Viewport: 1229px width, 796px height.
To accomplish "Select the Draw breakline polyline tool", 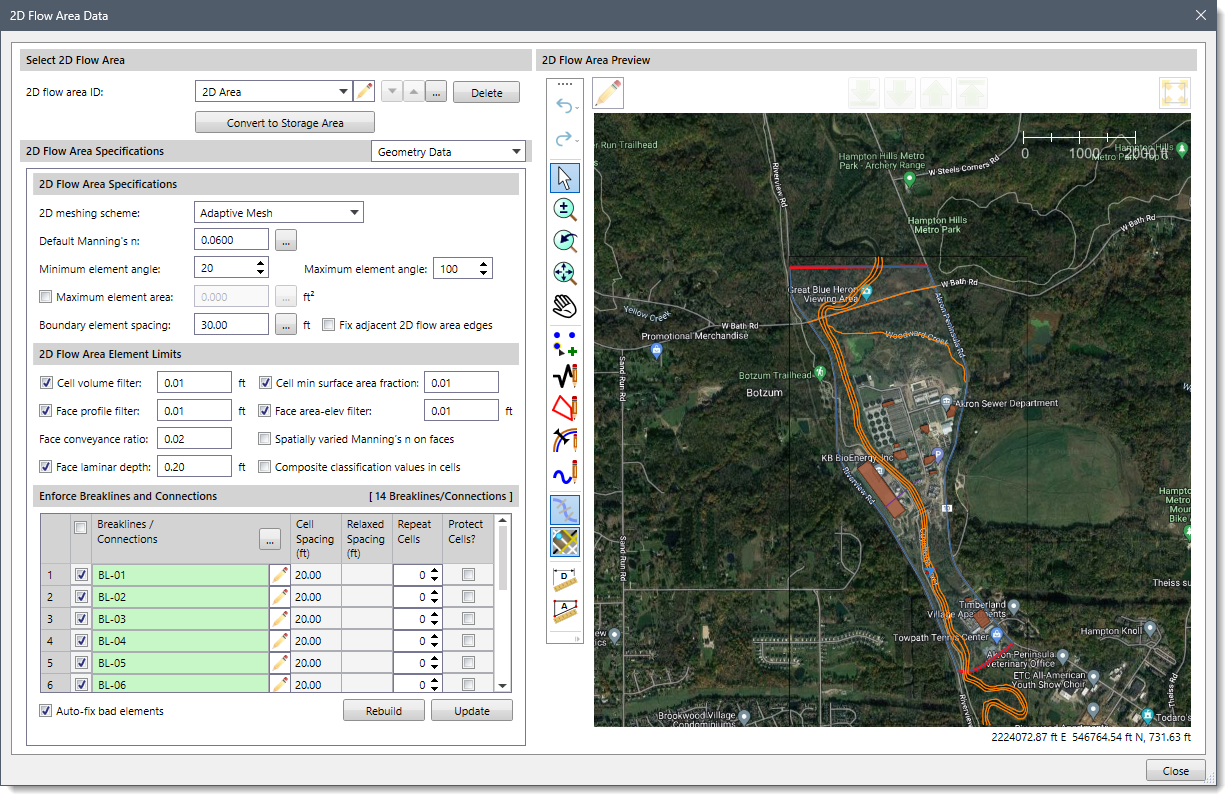I will pyautogui.click(x=566, y=376).
